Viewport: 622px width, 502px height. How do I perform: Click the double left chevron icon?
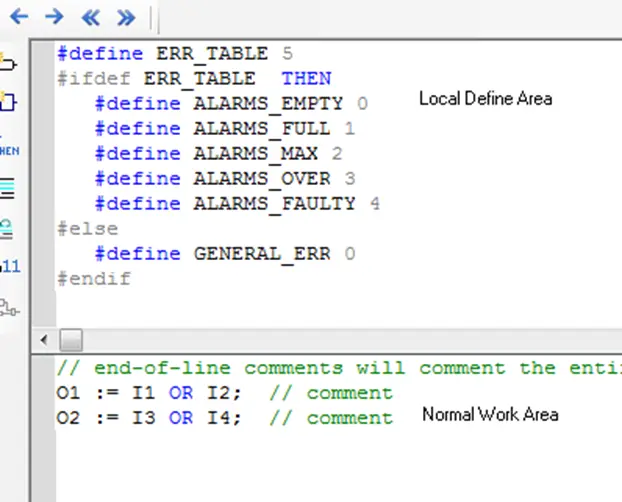pos(90,17)
